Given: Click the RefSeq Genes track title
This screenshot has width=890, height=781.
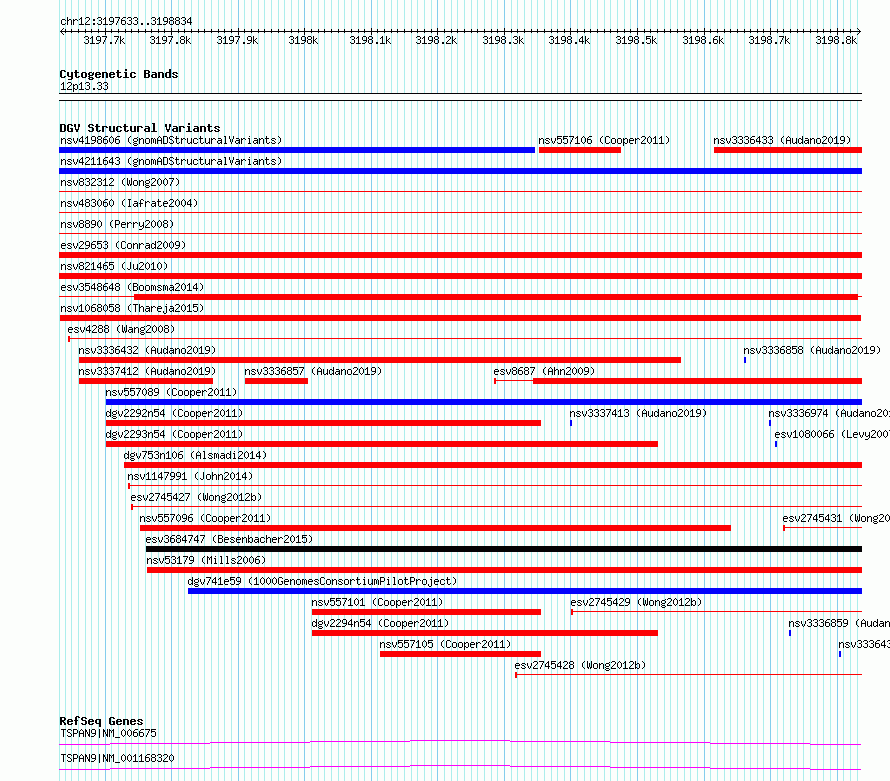Looking at the screenshot, I should tap(101, 721).
